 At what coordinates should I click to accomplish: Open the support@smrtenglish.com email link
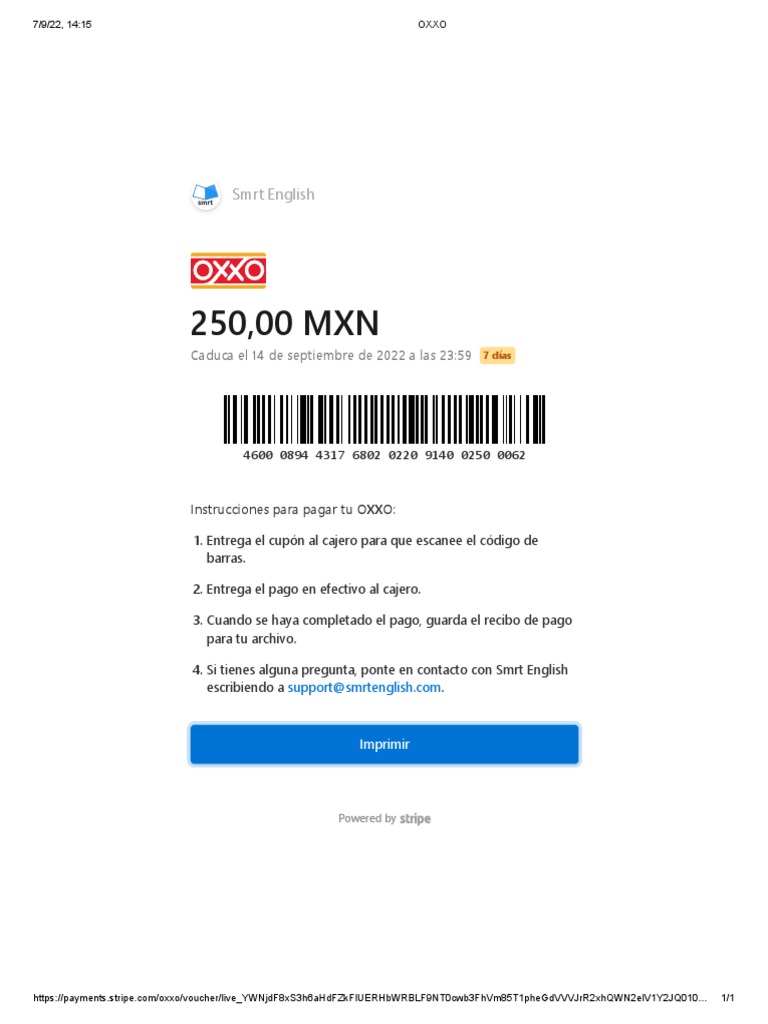(x=364, y=688)
